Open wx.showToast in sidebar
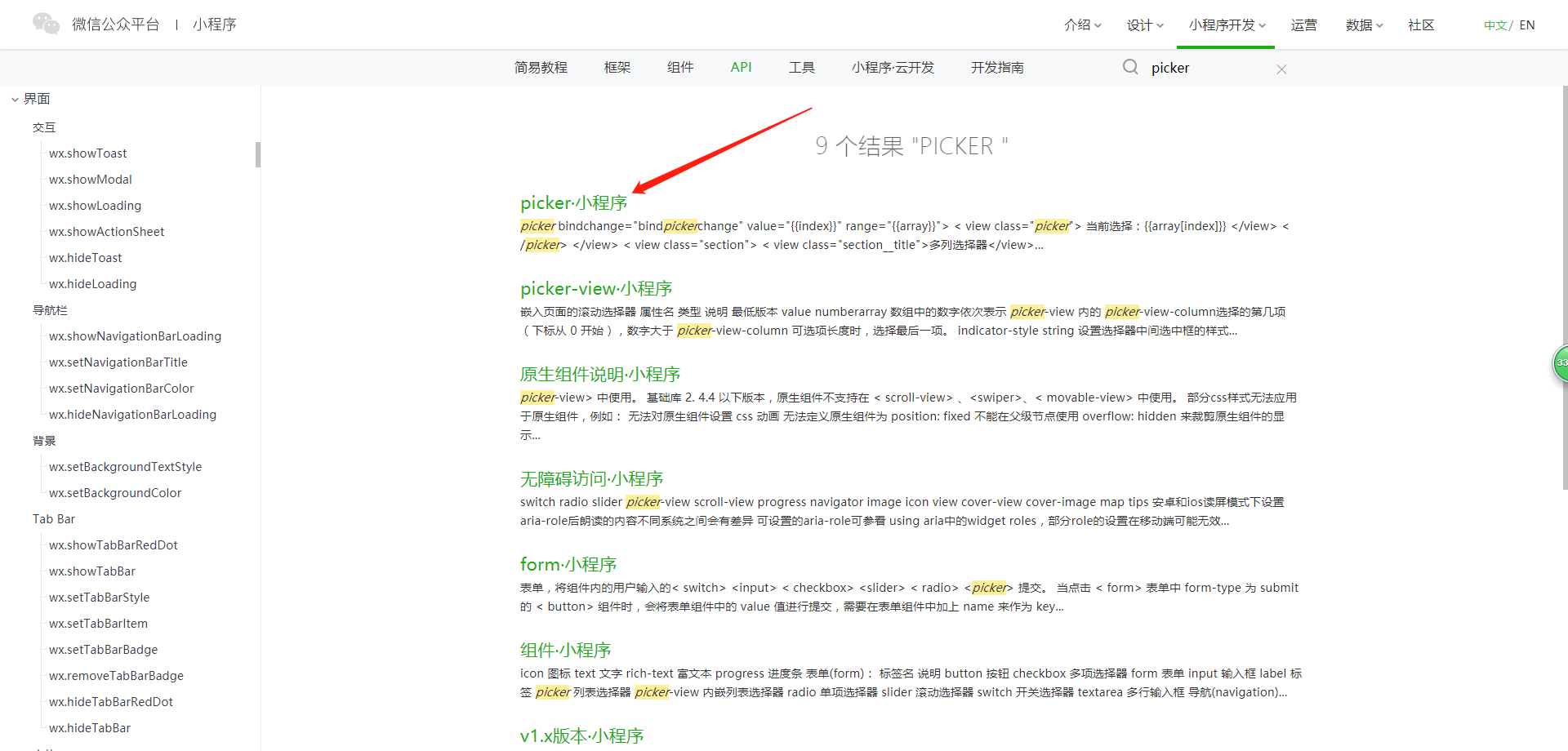Viewport: 1568px width, 751px height. coord(87,153)
